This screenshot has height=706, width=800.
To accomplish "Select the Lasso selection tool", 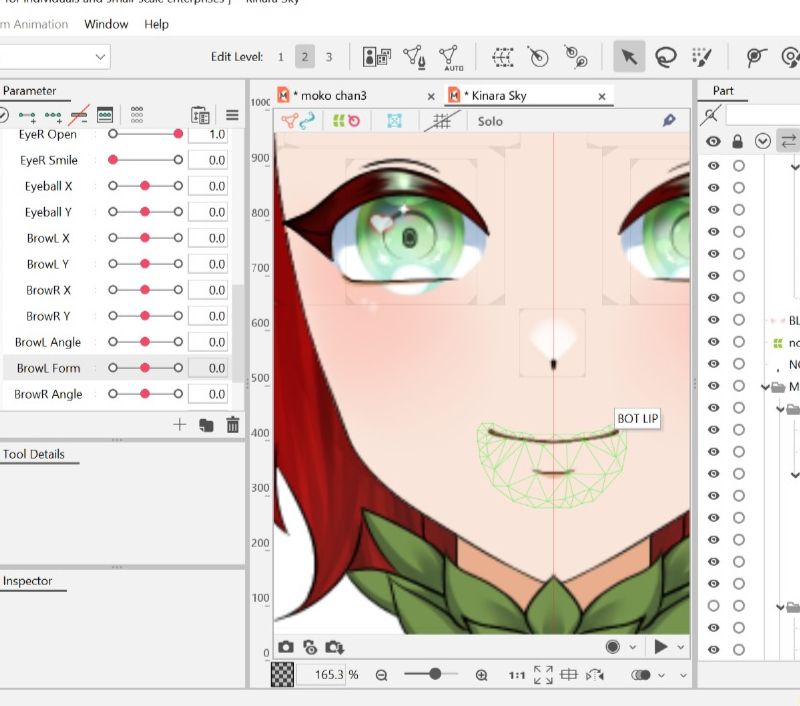I will 665,57.
